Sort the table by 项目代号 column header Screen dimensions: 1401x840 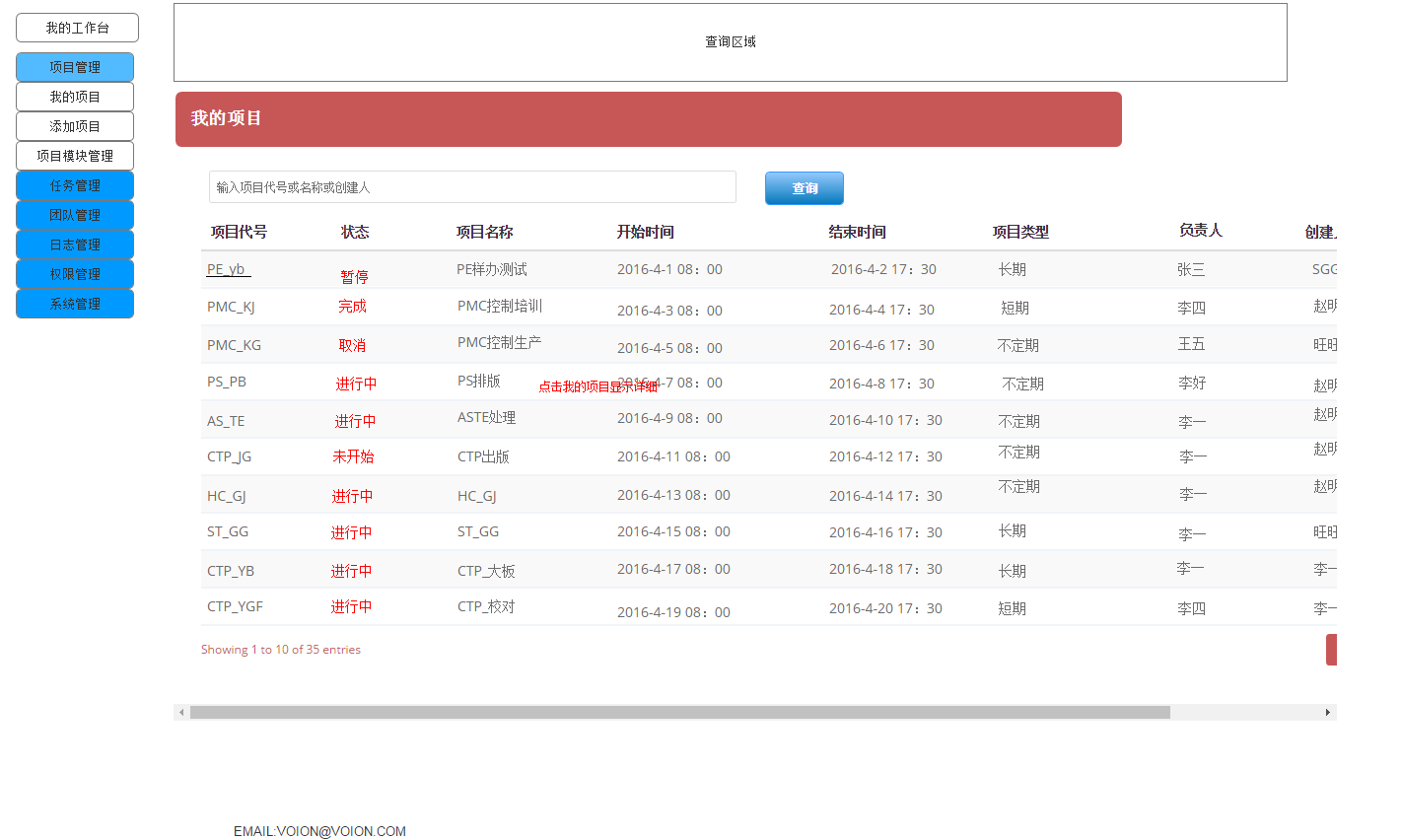239,232
